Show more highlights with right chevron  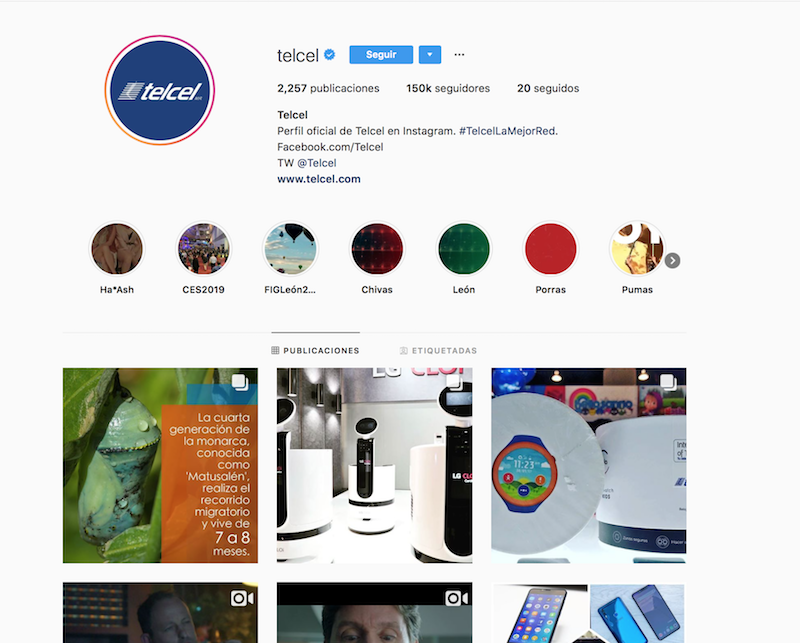672,261
